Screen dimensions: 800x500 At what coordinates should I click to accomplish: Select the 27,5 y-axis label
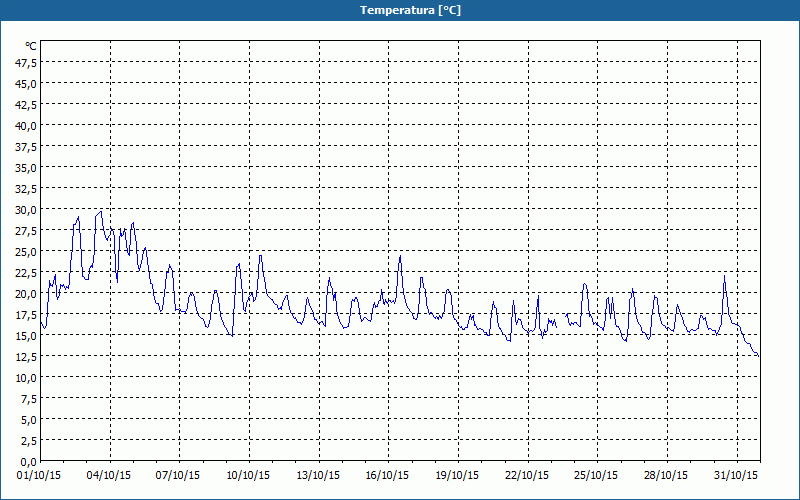pos(27,231)
